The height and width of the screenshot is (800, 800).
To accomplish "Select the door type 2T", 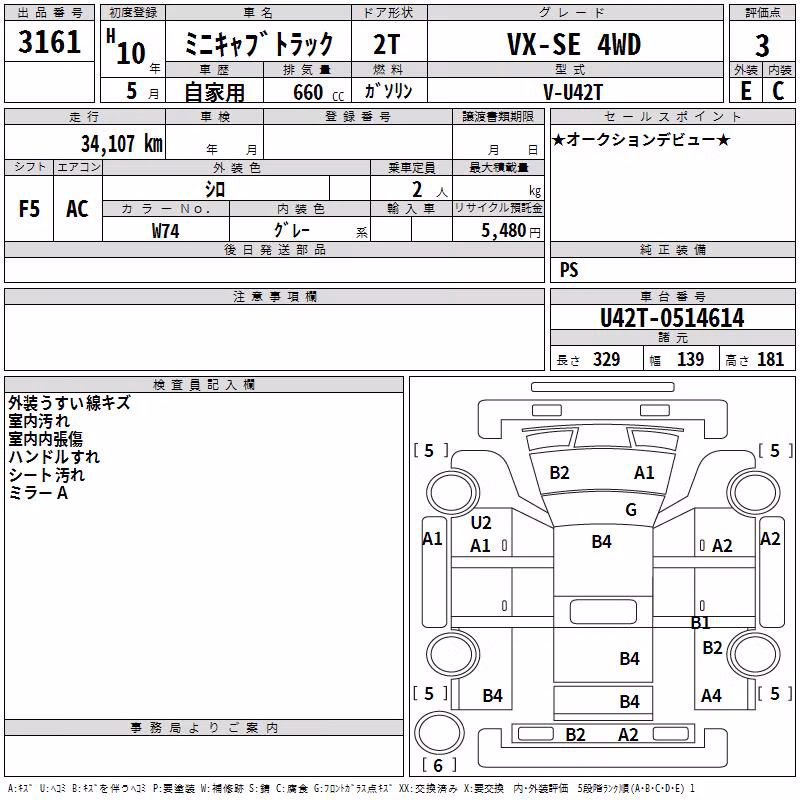I will click(386, 45).
